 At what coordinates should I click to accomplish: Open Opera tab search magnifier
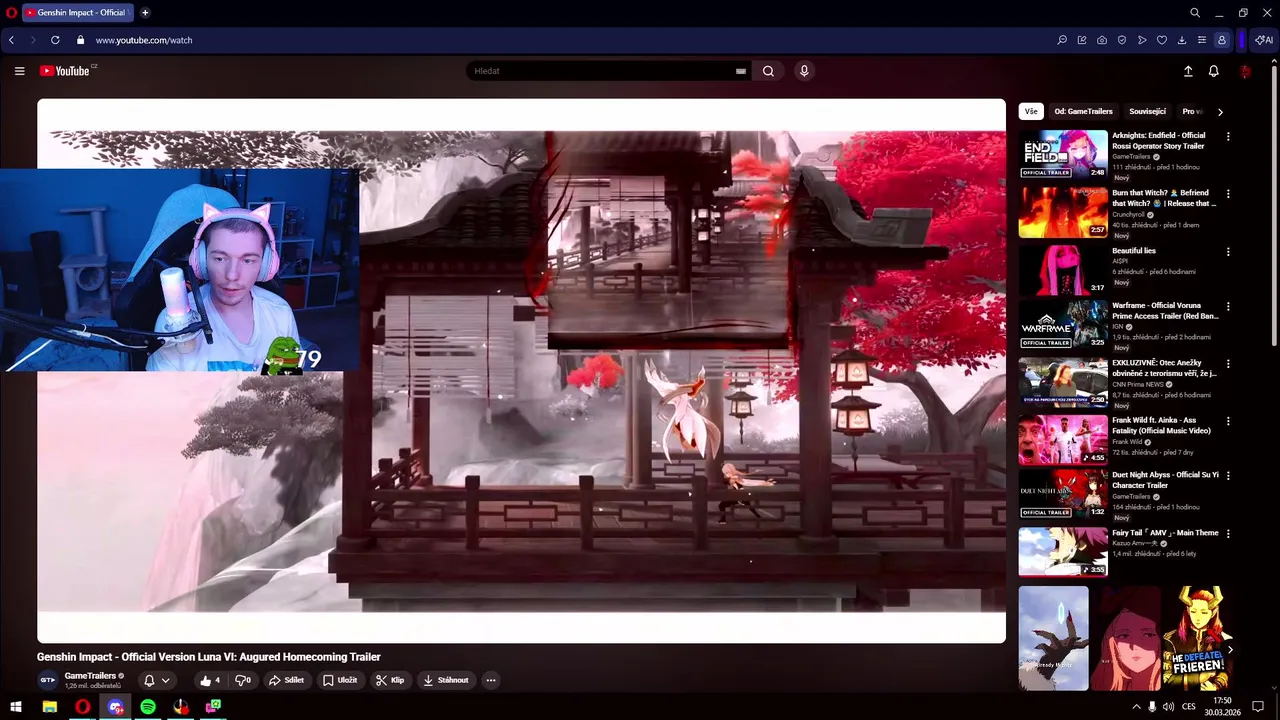click(1195, 13)
